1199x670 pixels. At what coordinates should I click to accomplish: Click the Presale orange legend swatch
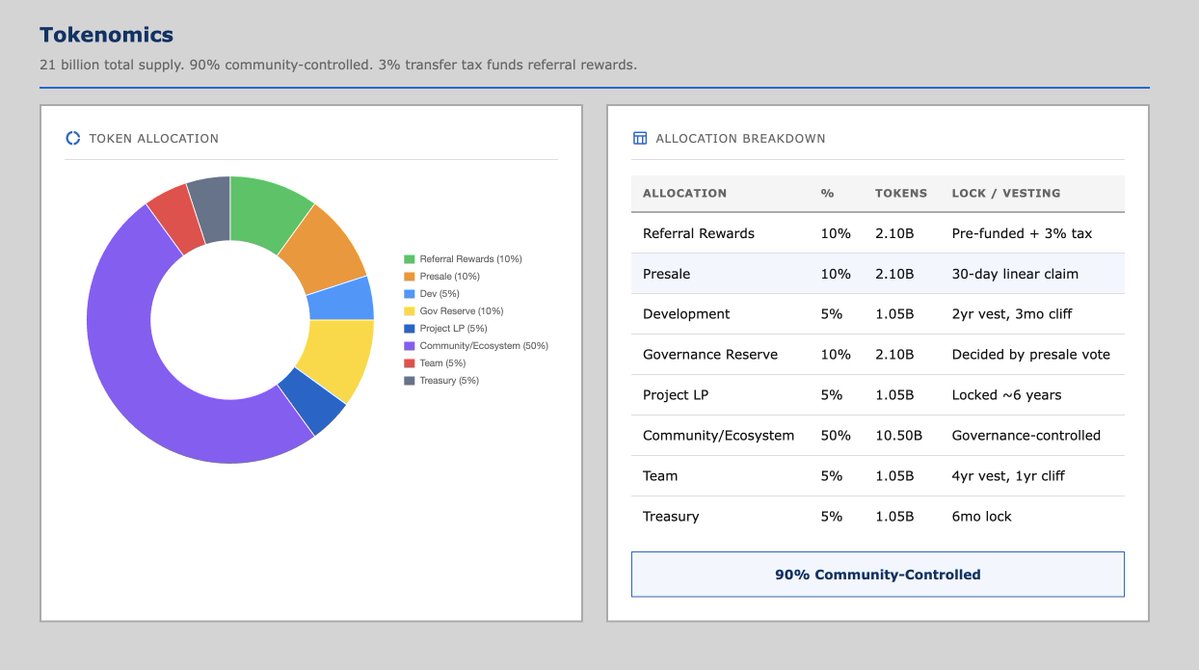[x=409, y=277]
